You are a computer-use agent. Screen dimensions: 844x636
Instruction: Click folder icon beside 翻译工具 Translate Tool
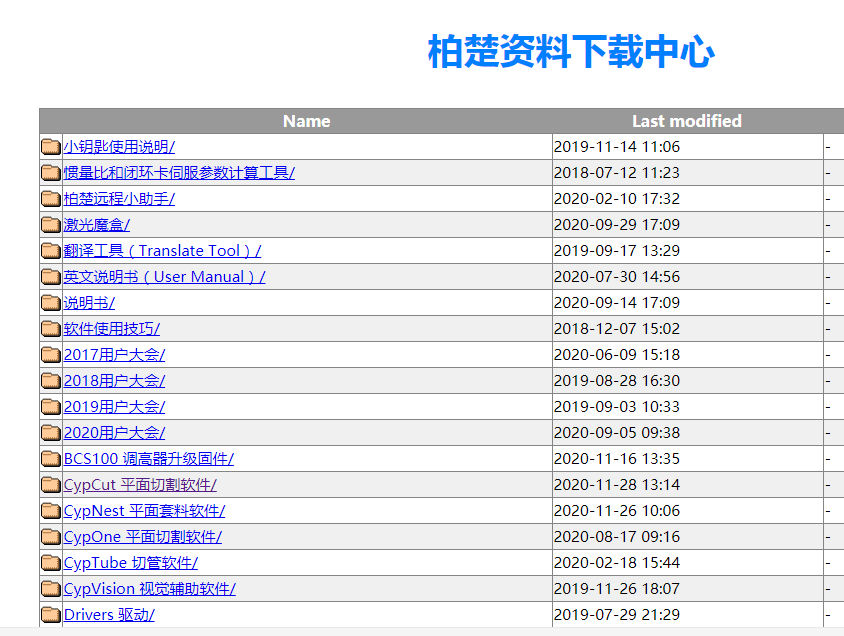[x=51, y=251]
